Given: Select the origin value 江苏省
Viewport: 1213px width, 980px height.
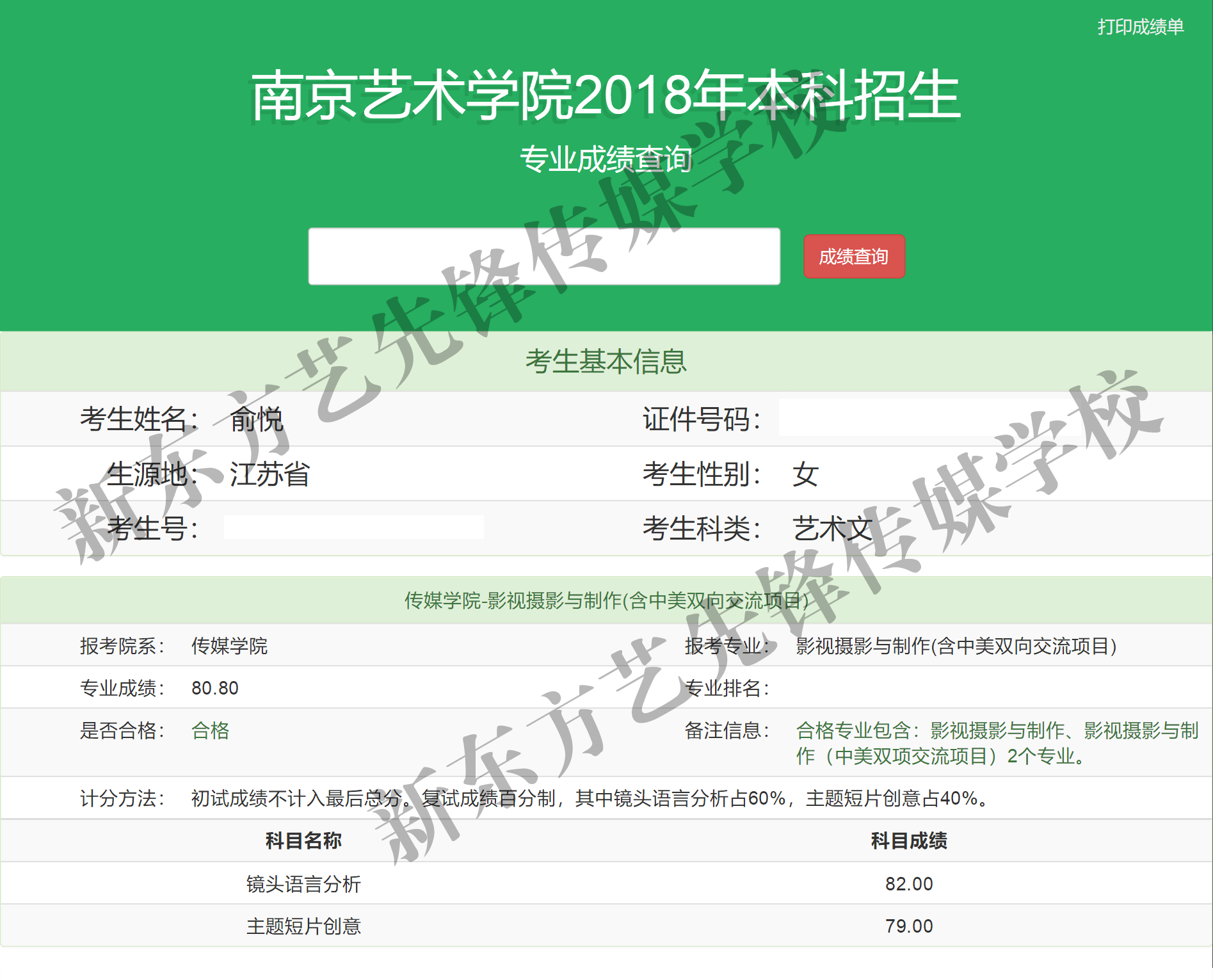Looking at the screenshot, I should pyautogui.click(x=270, y=474).
